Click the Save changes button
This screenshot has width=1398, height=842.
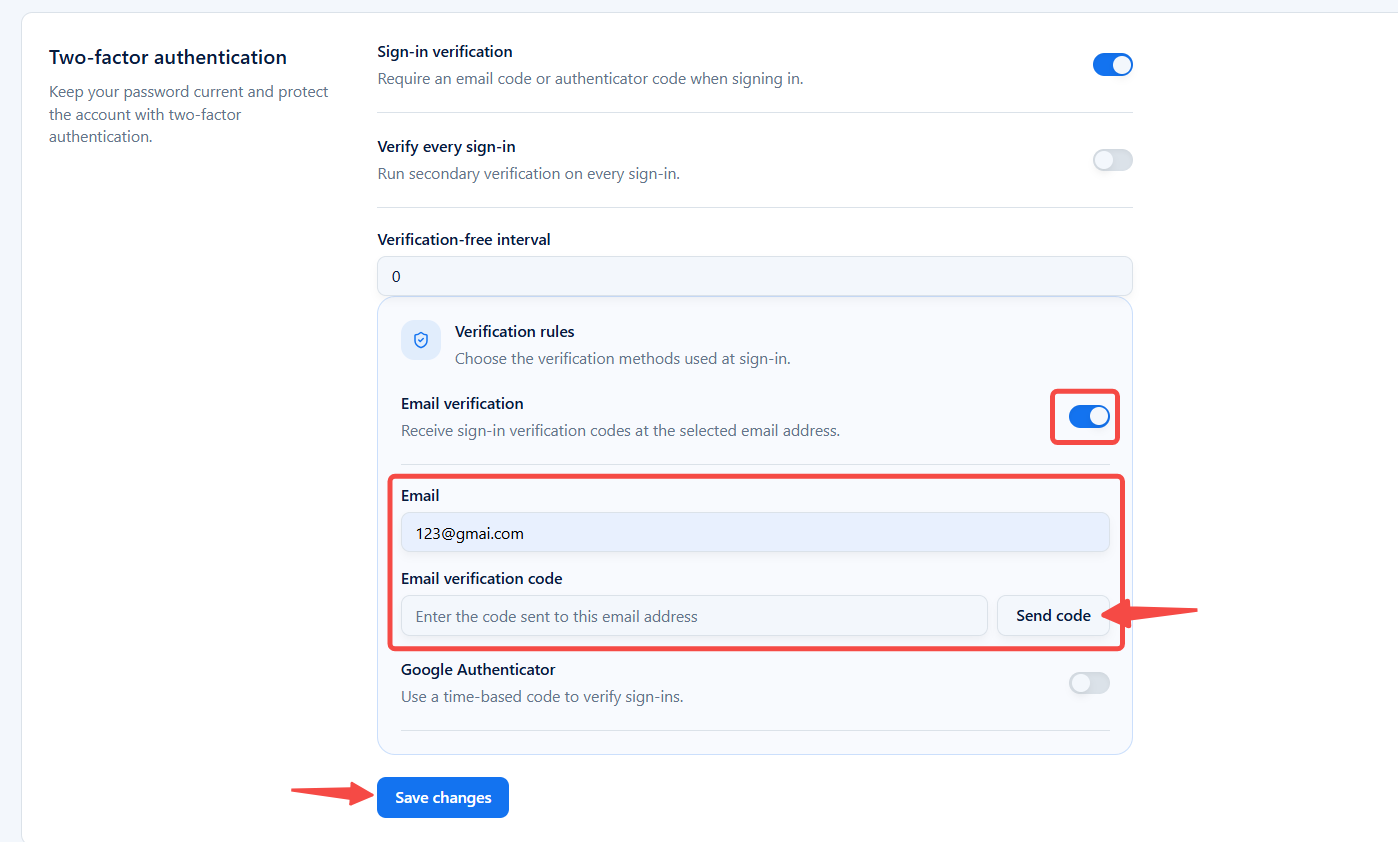(x=443, y=798)
